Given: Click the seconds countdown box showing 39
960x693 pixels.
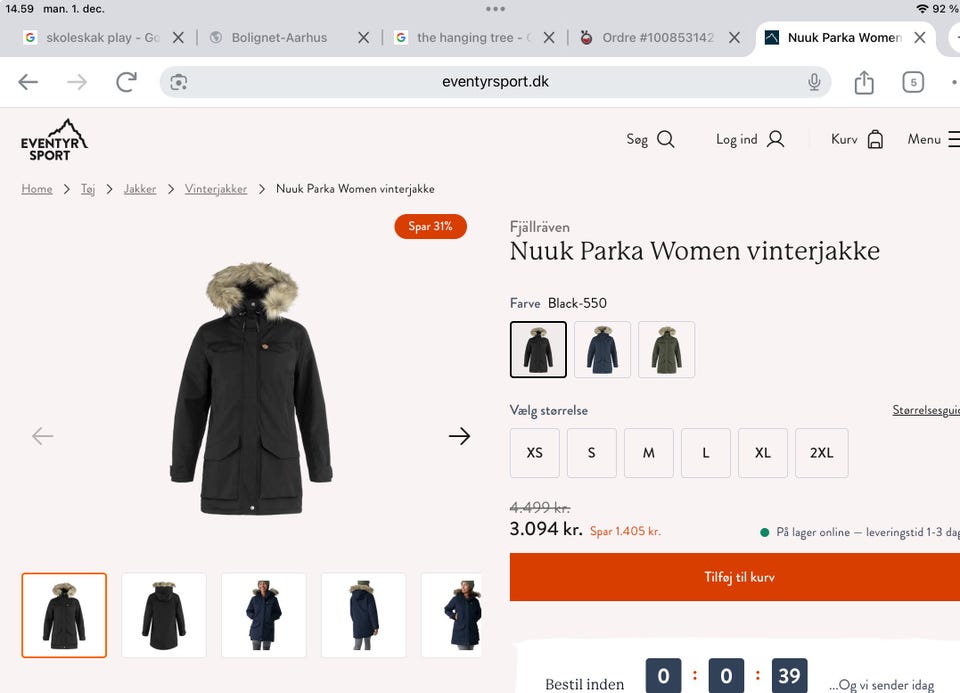Looking at the screenshot, I should click(789, 676).
